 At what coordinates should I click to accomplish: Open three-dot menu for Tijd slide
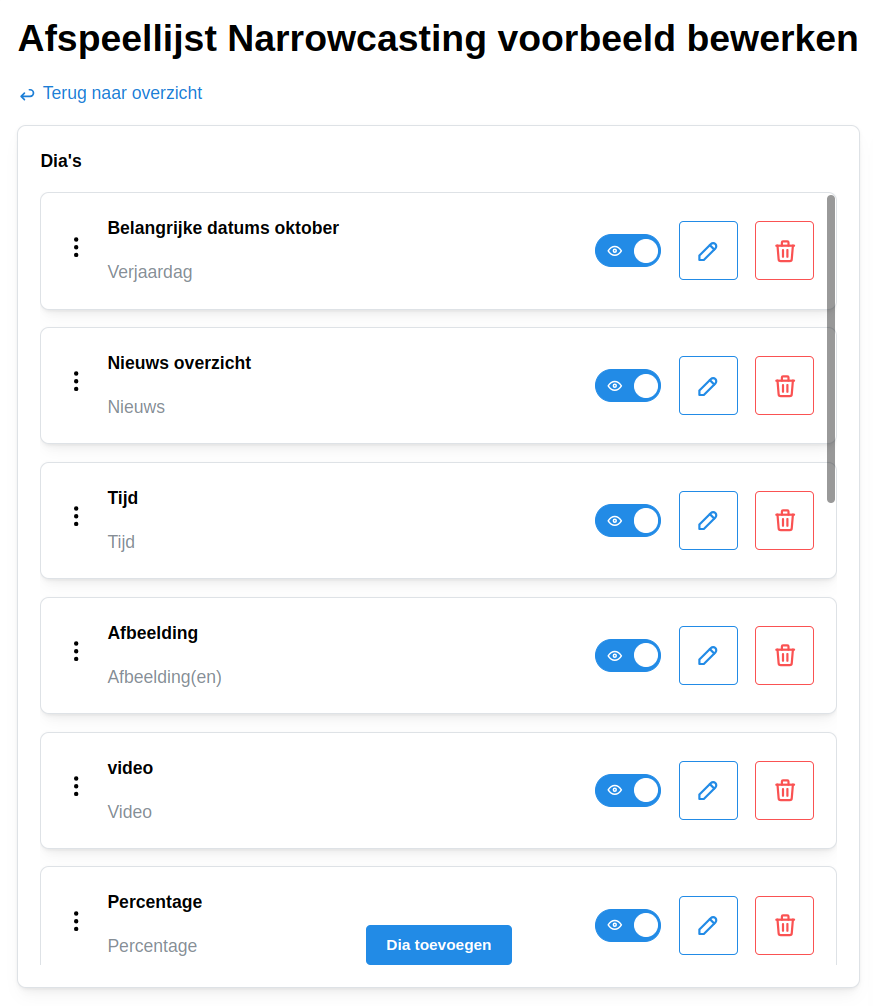[x=76, y=516]
